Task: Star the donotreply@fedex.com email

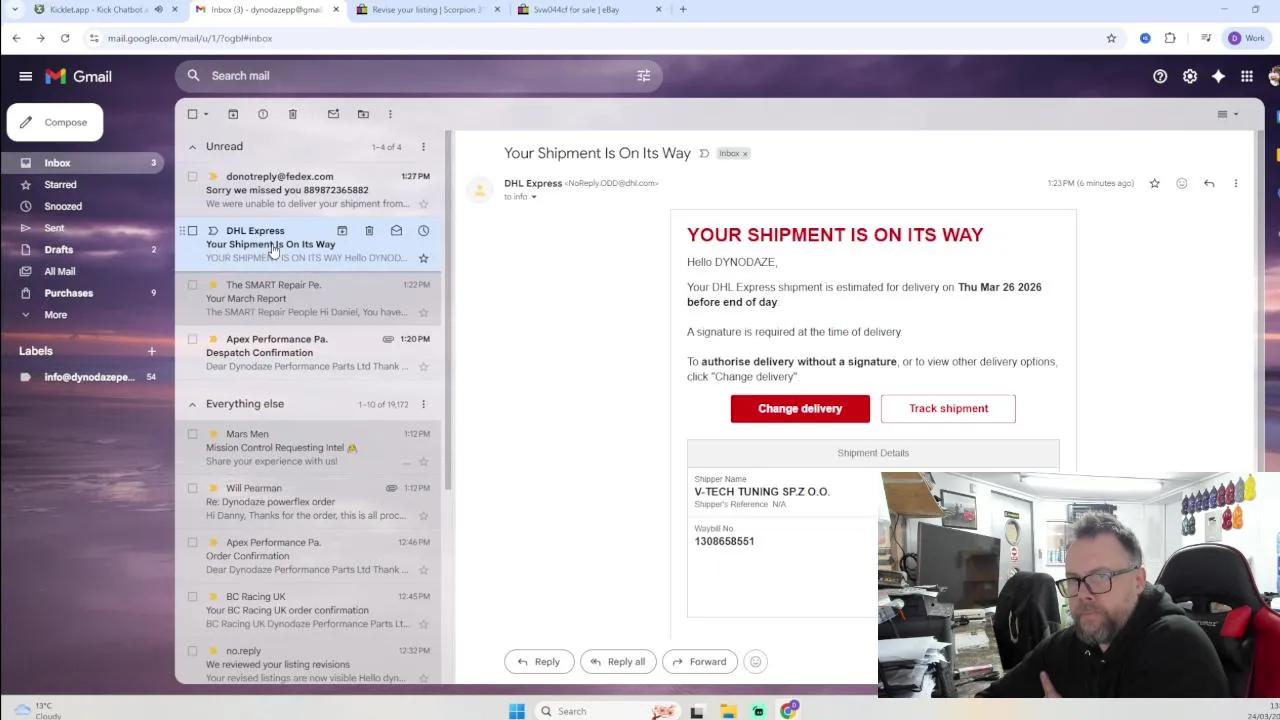Action: (x=423, y=204)
